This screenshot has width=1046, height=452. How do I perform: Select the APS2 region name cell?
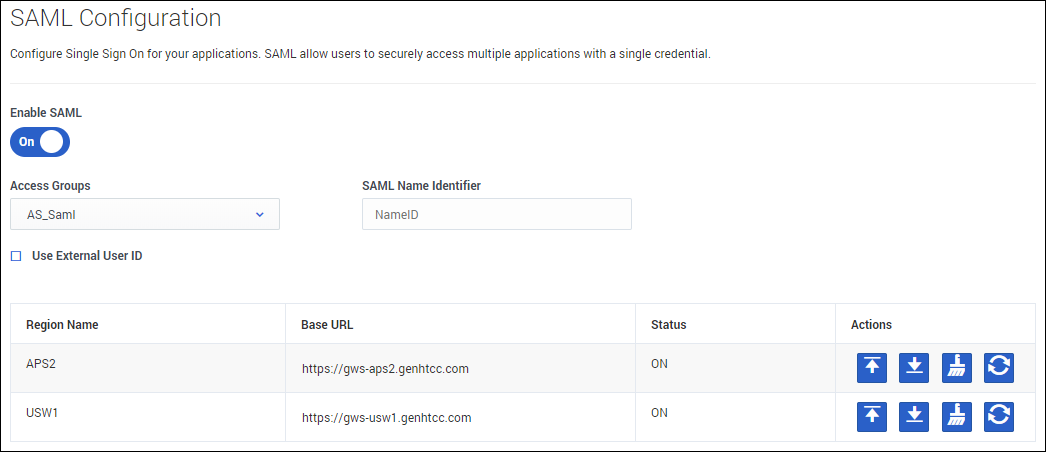(41, 364)
